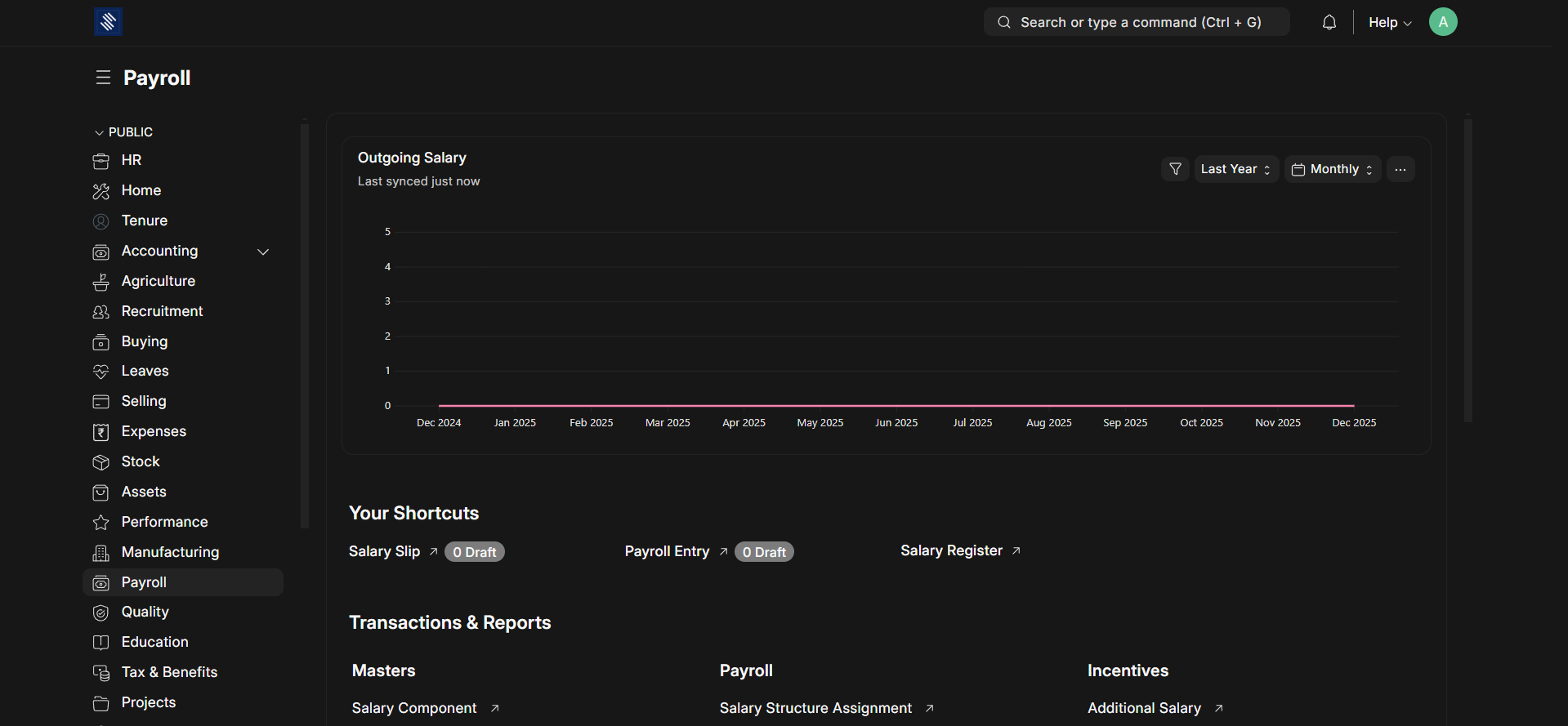This screenshot has width=1568, height=726.
Task: Open the Help menu
Action: point(1389,23)
